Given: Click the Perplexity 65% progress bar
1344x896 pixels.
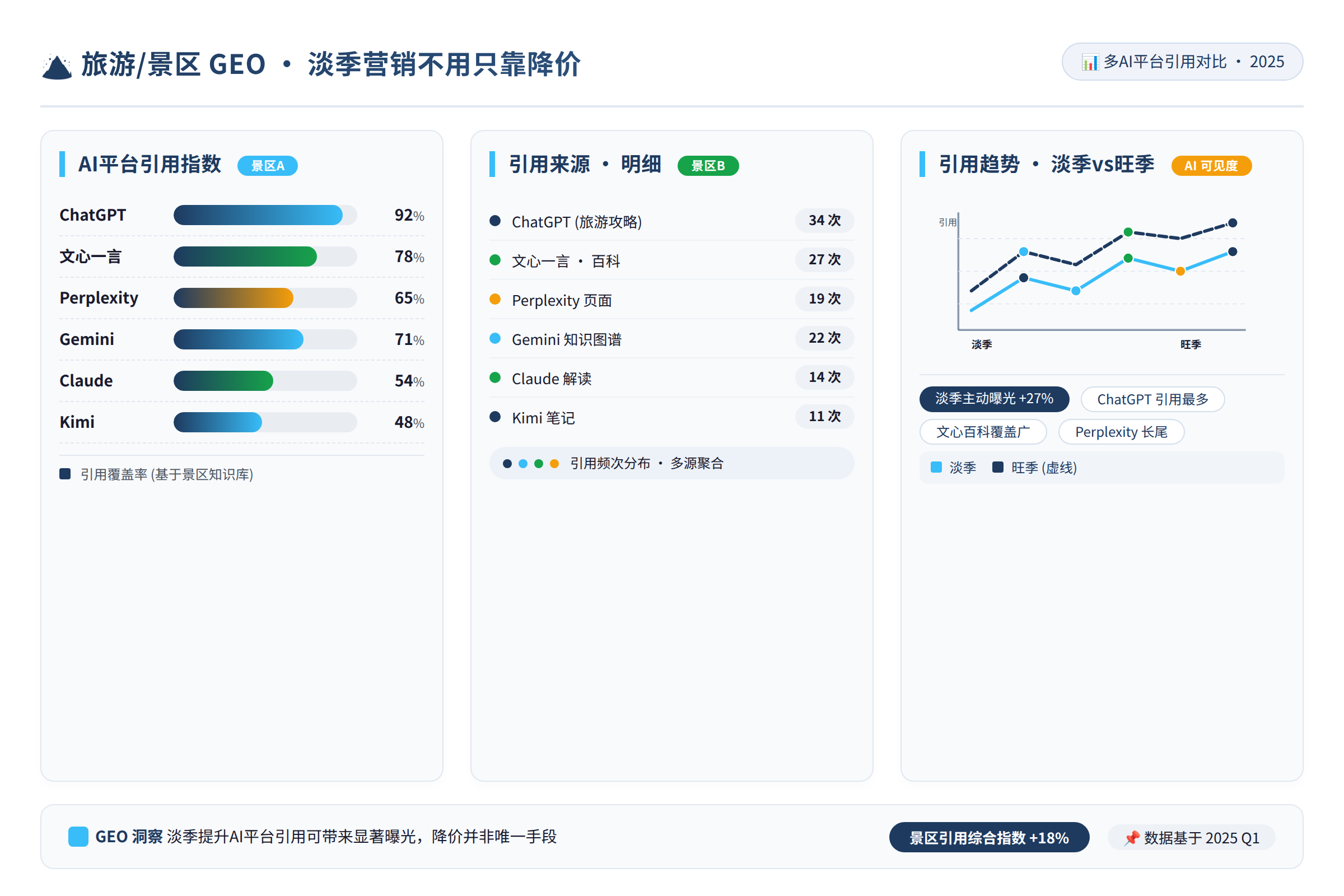Looking at the screenshot, I should pyautogui.click(x=265, y=298).
